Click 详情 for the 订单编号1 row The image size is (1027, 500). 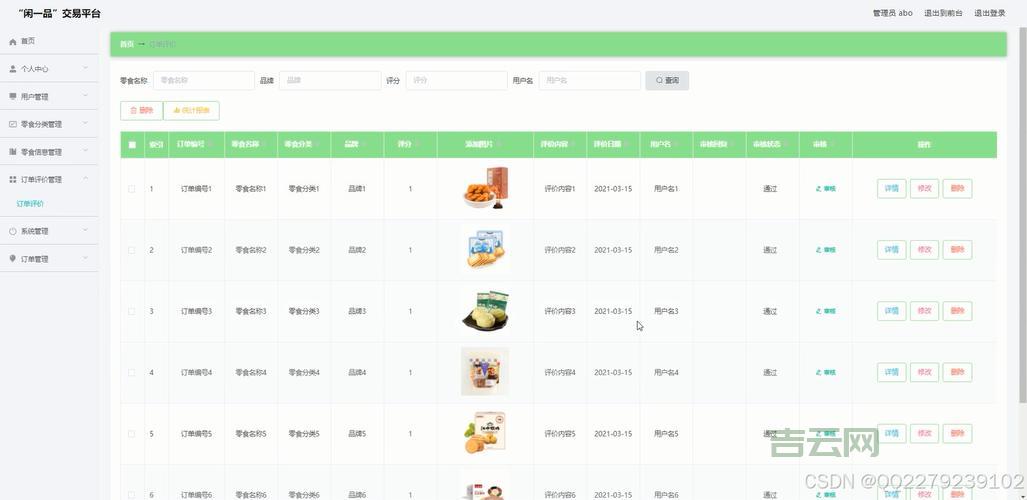tap(891, 189)
